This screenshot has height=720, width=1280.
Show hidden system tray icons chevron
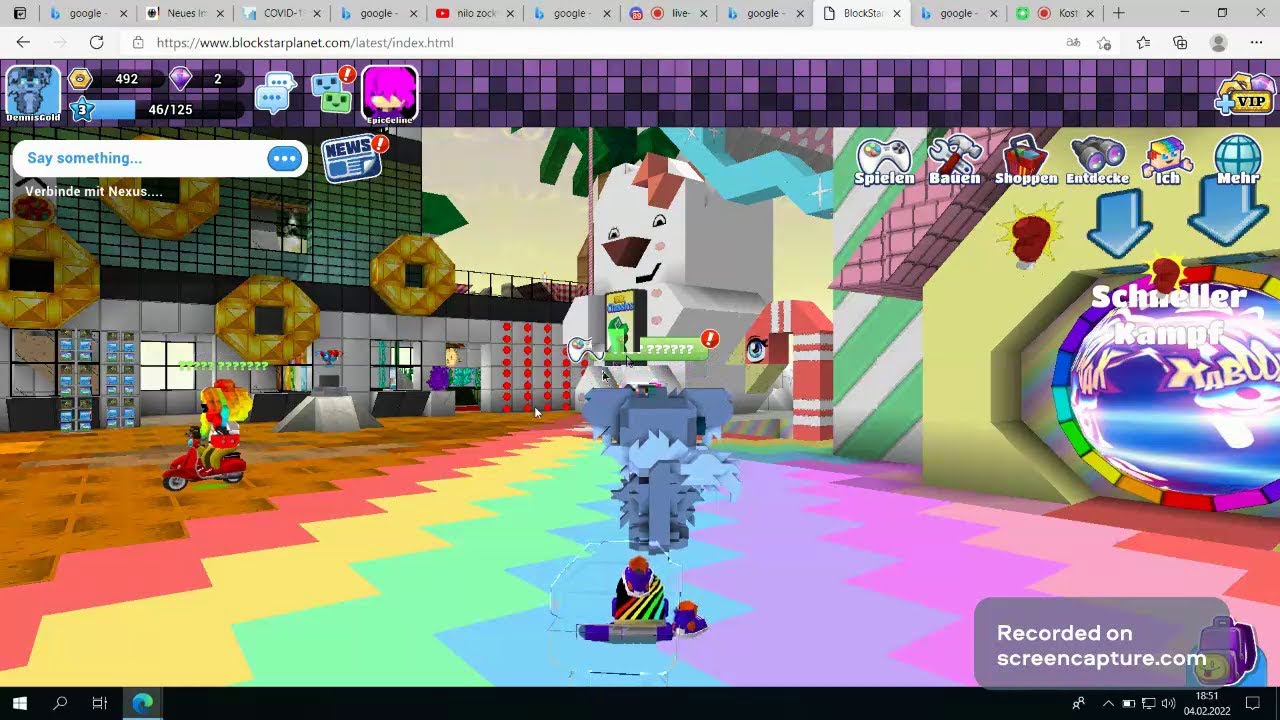coord(1108,703)
